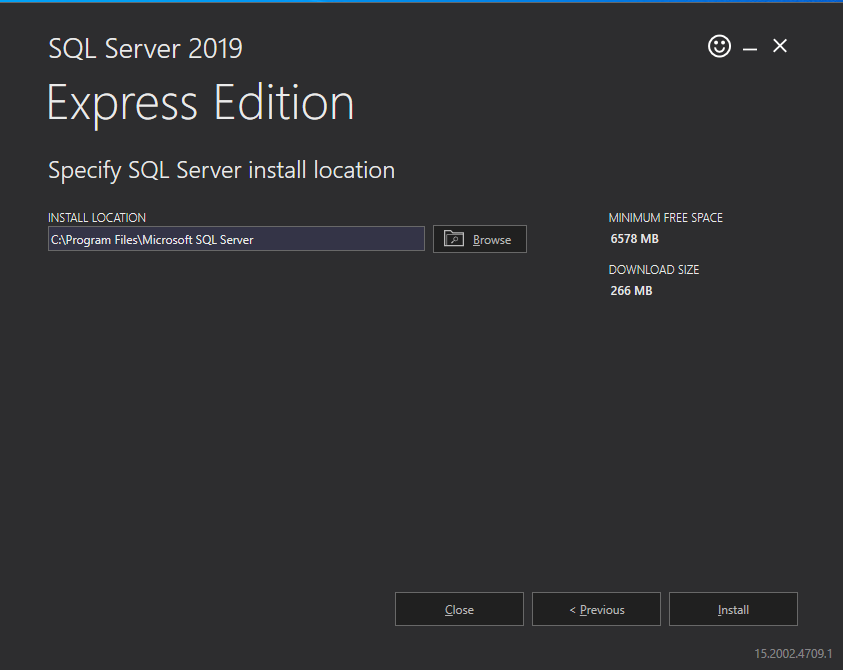Minimize the SQL Server installer window
The width and height of the screenshot is (843, 670).
coord(749,49)
